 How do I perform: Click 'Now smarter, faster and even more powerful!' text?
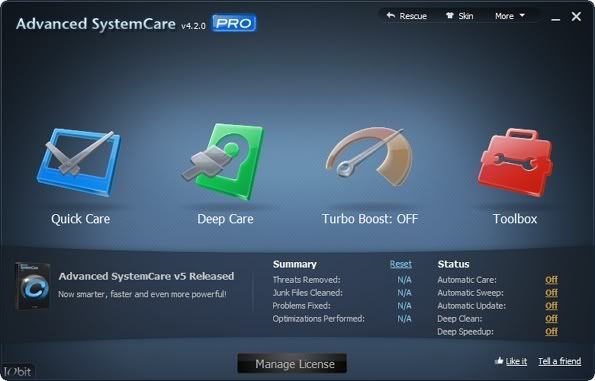click(142, 294)
